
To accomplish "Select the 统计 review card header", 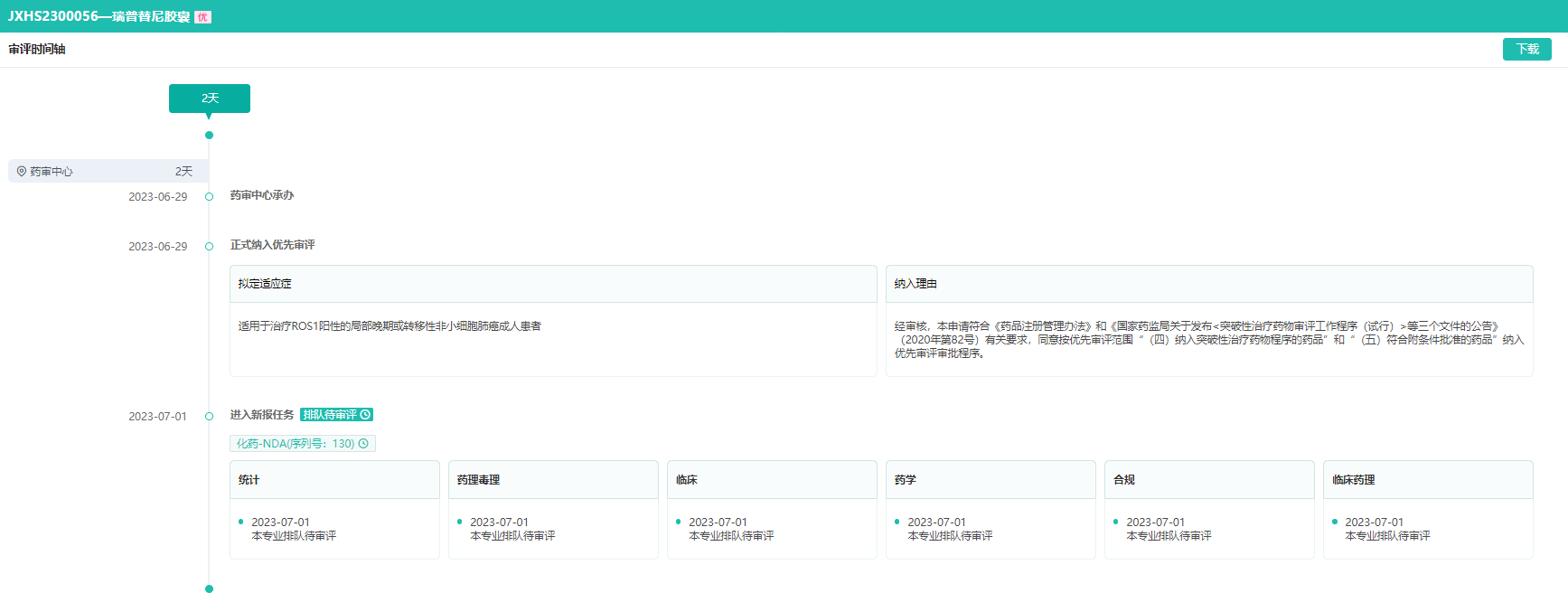I will (334, 480).
